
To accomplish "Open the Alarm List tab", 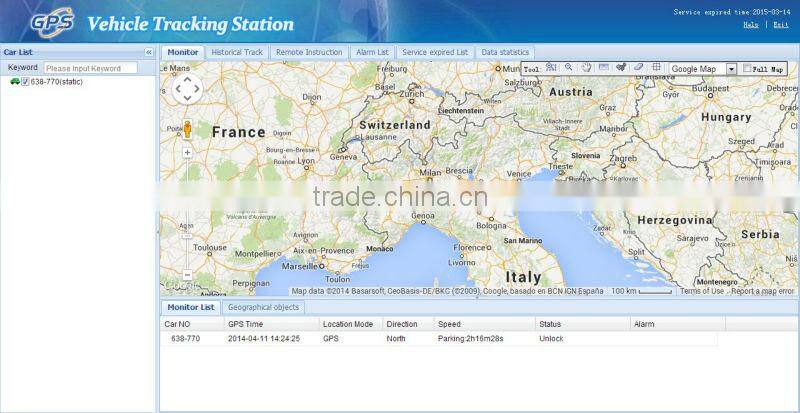I will (372, 52).
